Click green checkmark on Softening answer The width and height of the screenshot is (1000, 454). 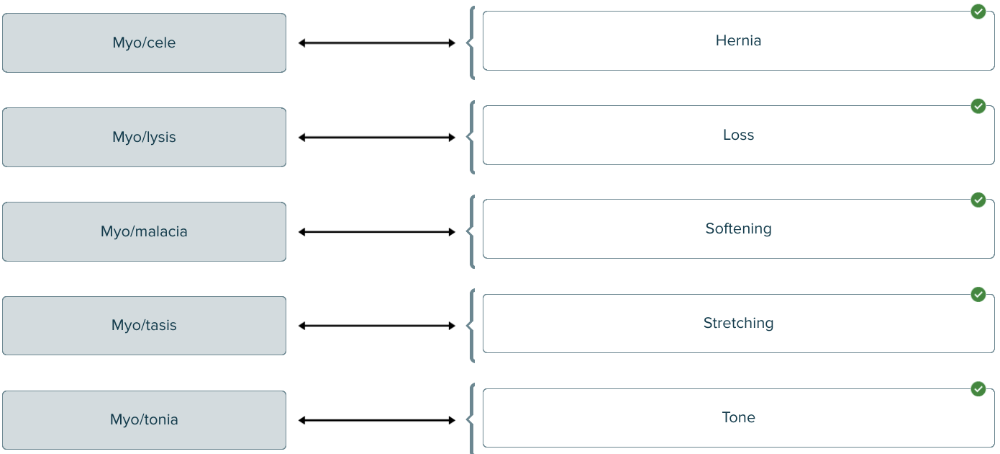[x=978, y=200]
